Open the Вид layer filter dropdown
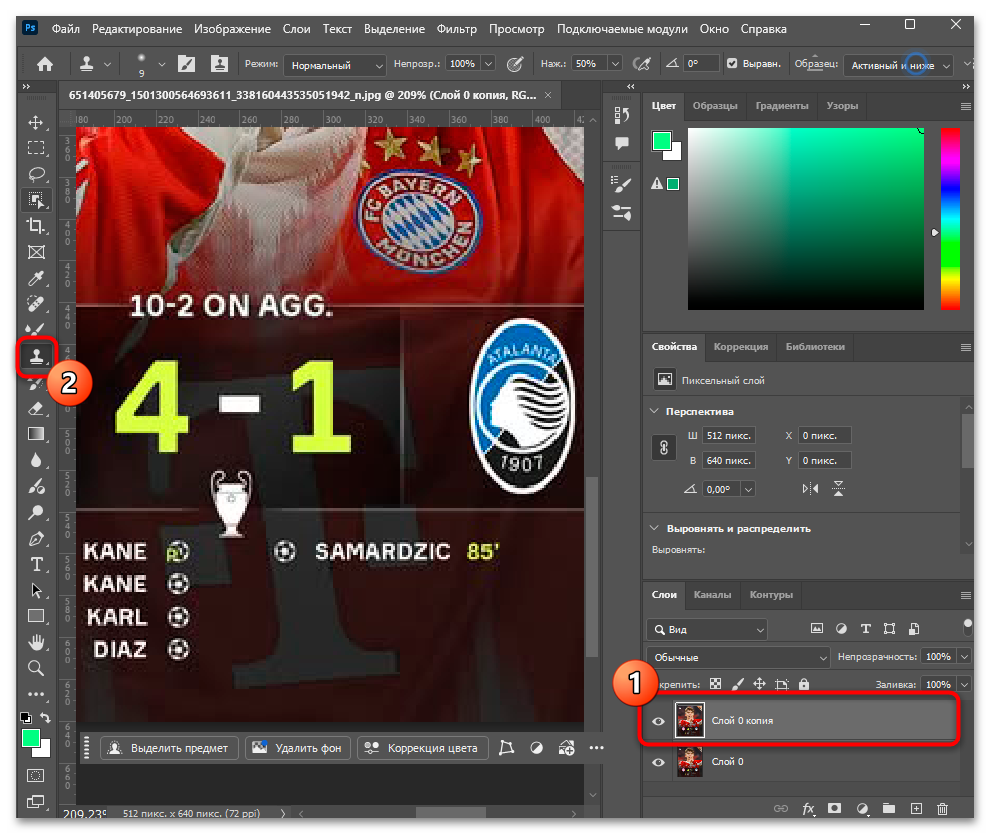This screenshot has width=990, height=834. tap(707, 629)
